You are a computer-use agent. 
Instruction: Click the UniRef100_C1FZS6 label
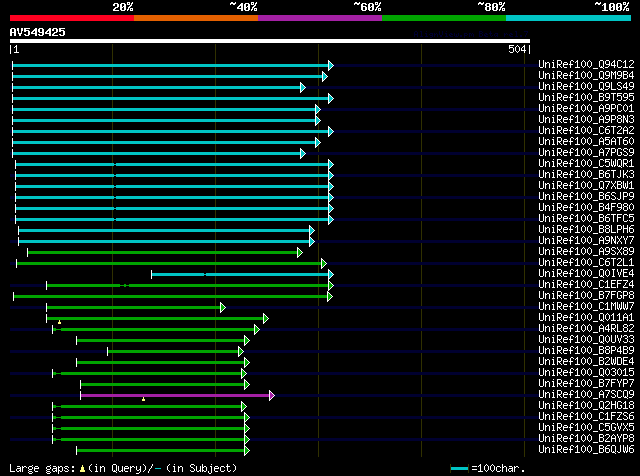(x=586, y=417)
